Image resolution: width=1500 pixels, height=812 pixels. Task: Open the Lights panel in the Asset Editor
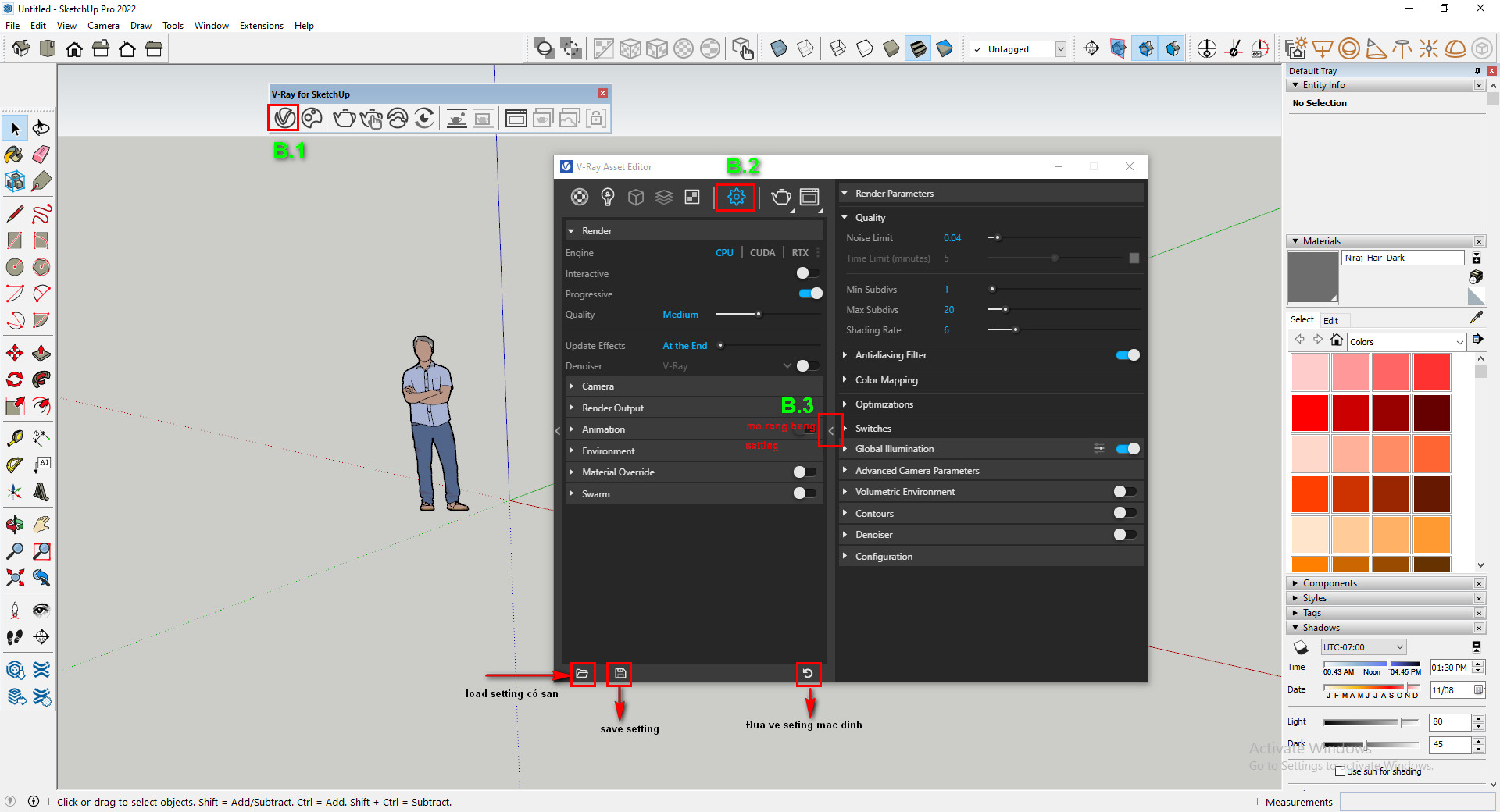(x=609, y=197)
